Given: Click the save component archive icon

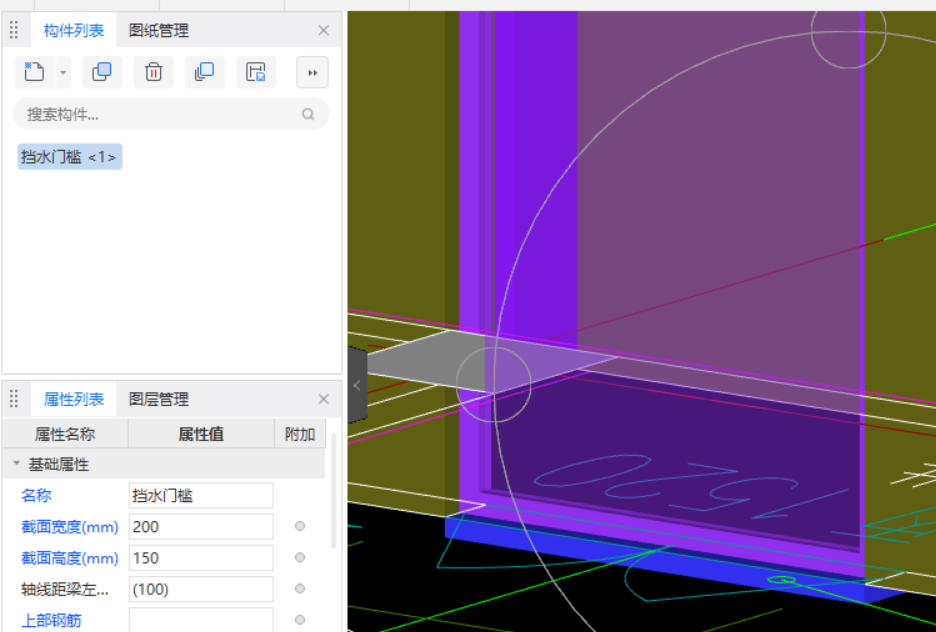Looking at the screenshot, I should [256, 72].
